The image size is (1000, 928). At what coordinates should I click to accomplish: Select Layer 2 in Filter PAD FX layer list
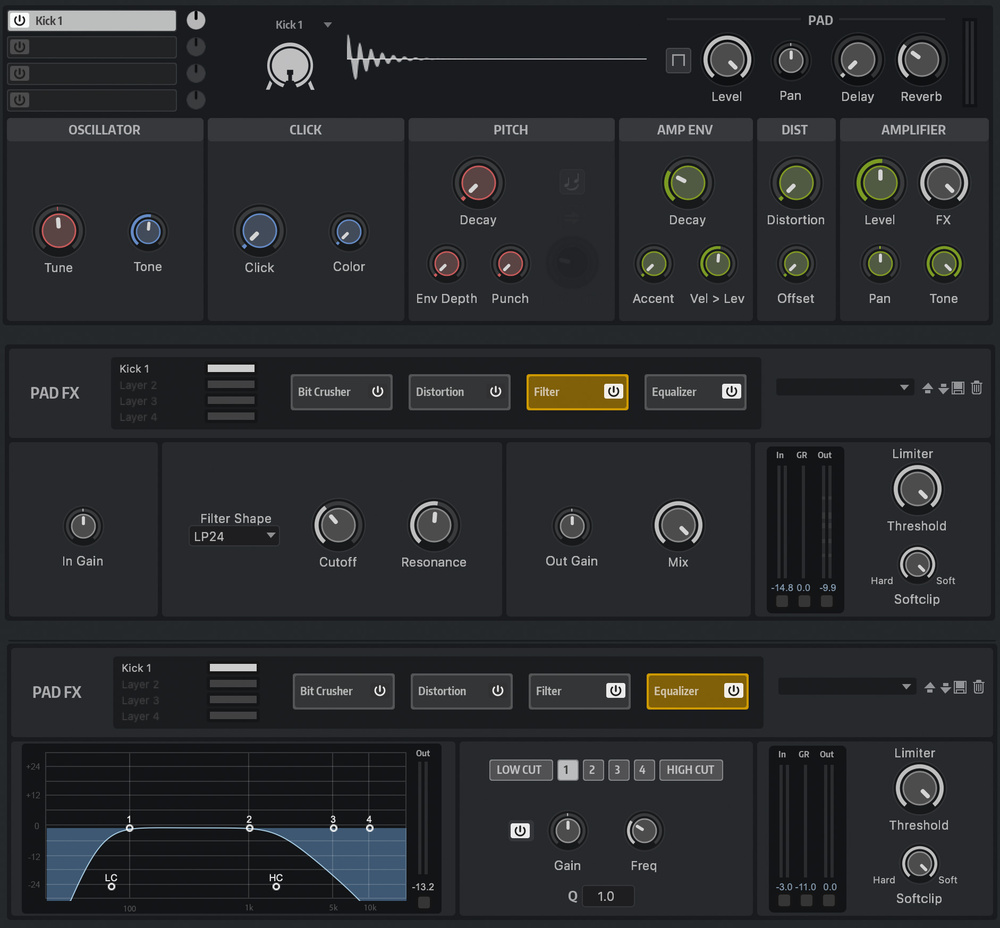(x=138, y=385)
